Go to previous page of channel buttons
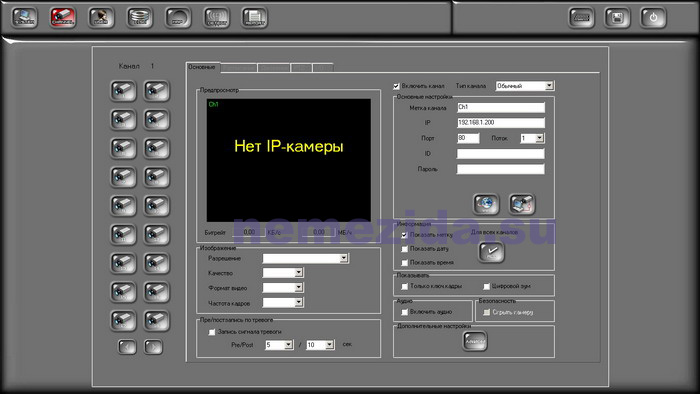The width and height of the screenshot is (700, 394). tap(127, 347)
